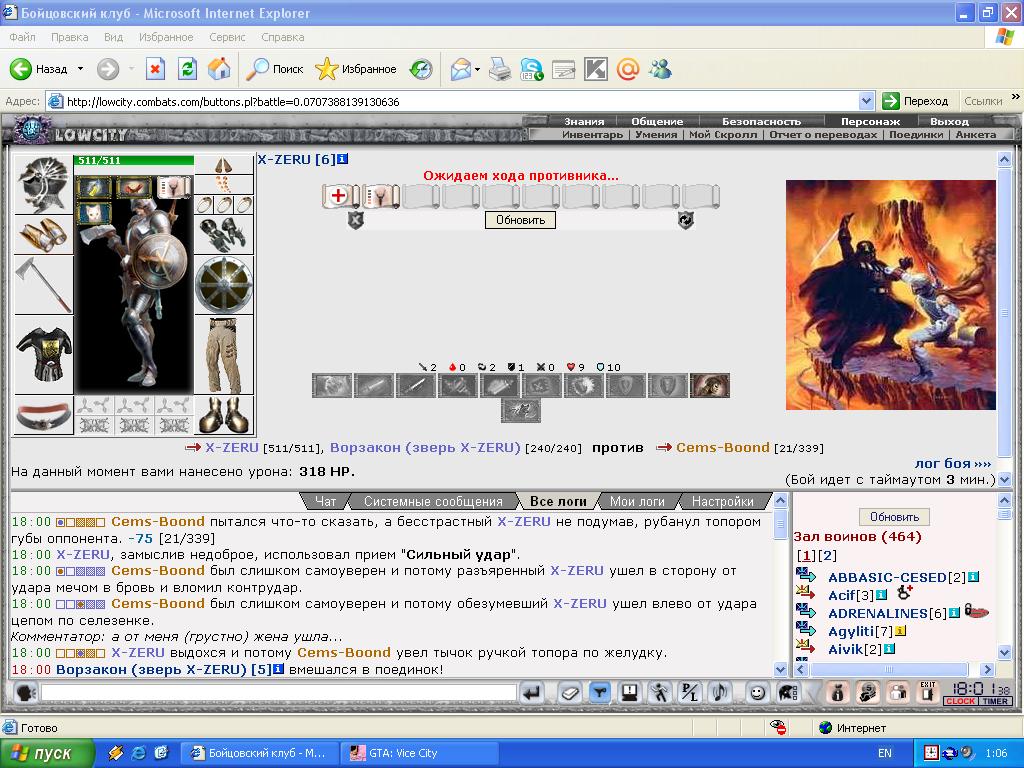Click the chat message input field
The image size is (1024, 768).
(x=279, y=692)
